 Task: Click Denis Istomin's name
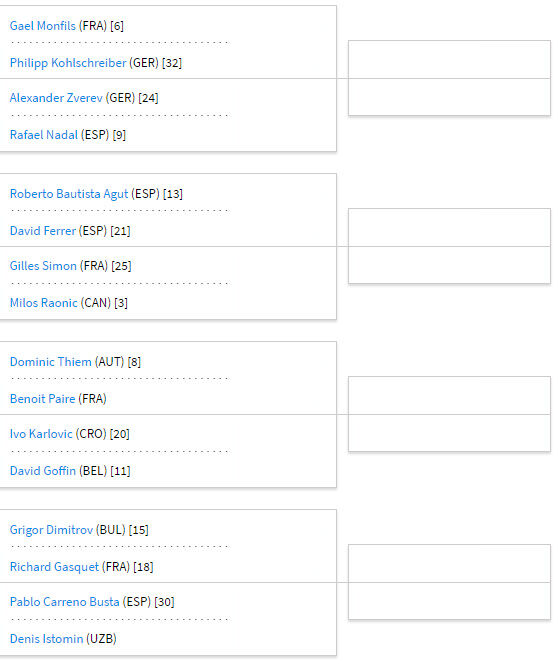pyautogui.click(x=46, y=639)
